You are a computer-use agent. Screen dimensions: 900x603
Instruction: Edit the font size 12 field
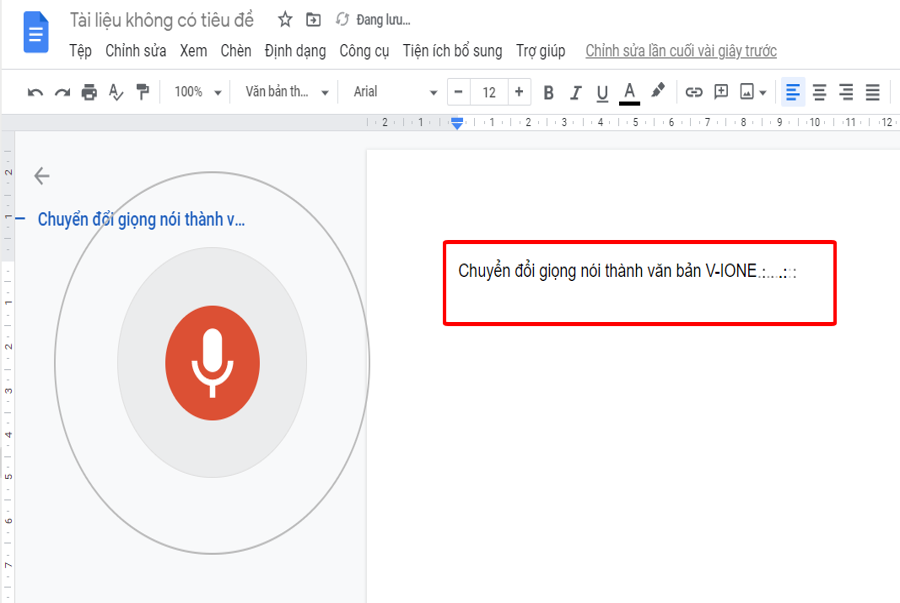click(489, 92)
